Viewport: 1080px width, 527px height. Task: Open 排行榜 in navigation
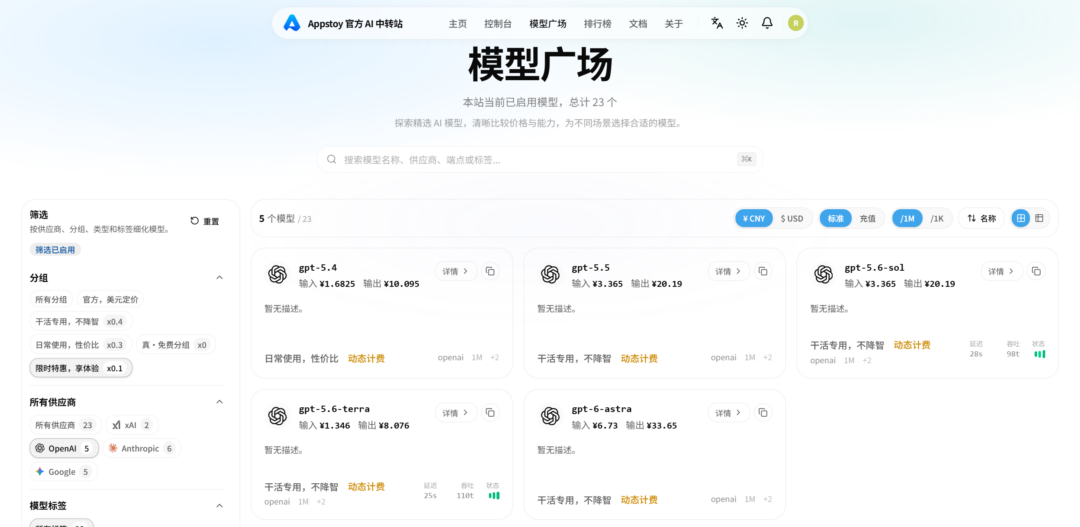(x=597, y=23)
